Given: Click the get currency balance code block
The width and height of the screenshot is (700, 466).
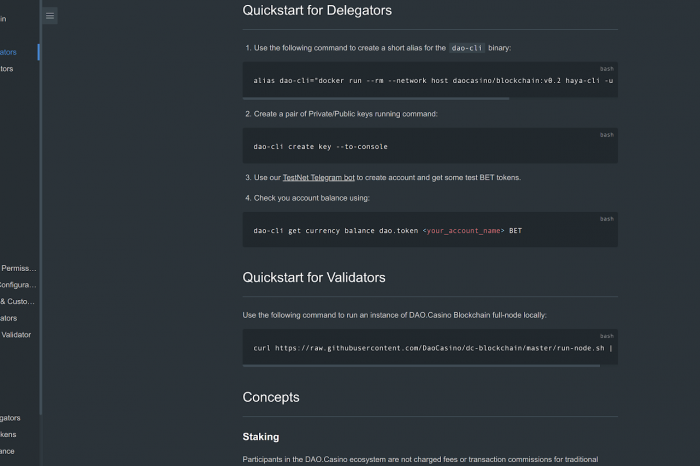Looking at the screenshot, I should point(430,229).
